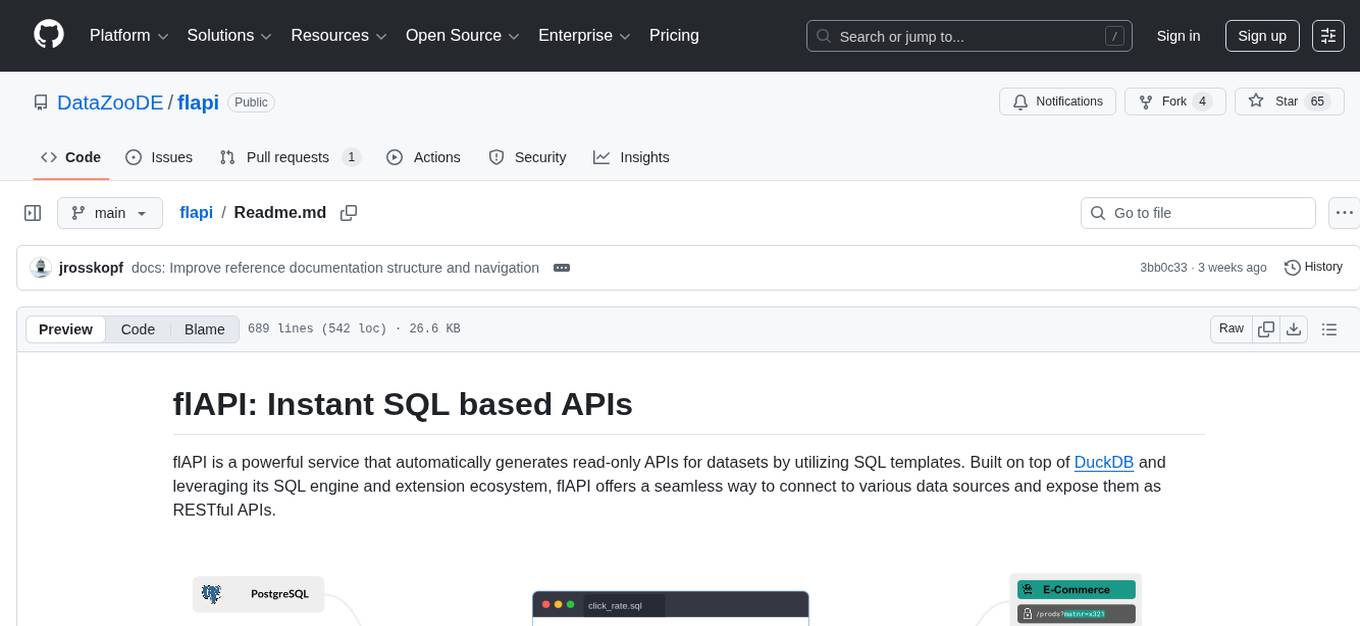Download the raw Readme file
This screenshot has width=1360, height=626.
click(x=1294, y=328)
